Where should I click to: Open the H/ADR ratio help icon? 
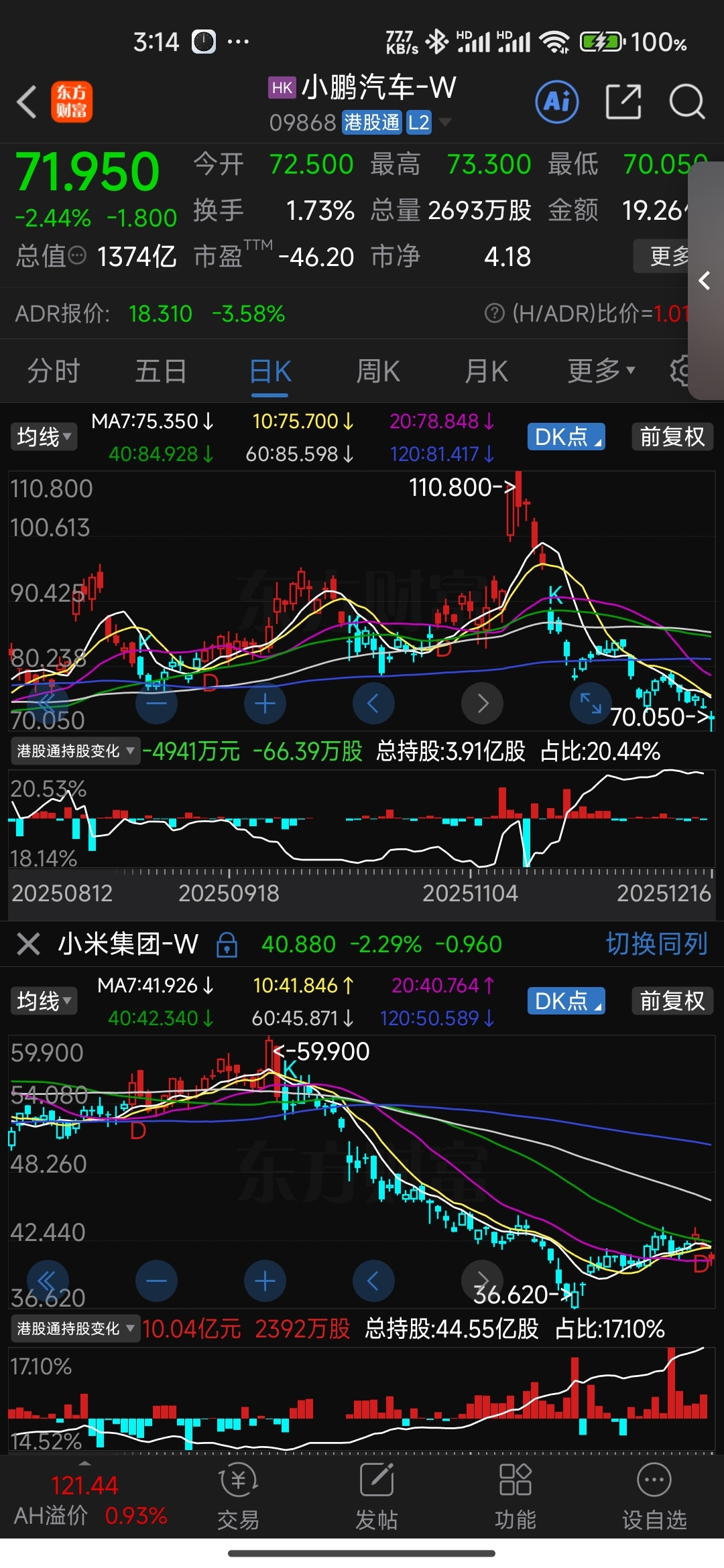[x=494, y=313]
